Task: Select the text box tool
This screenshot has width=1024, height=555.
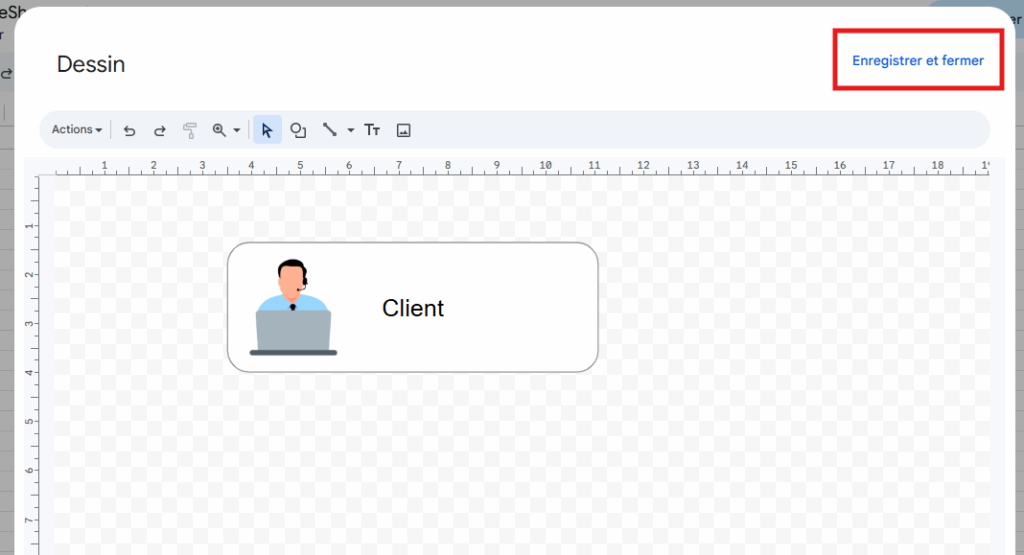Action: [x=372, y=130]
